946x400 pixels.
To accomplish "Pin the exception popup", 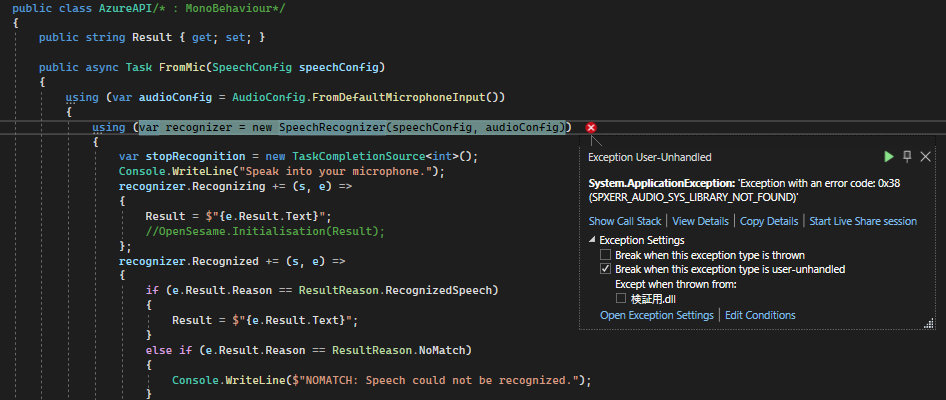I will (x=907, y=157).
